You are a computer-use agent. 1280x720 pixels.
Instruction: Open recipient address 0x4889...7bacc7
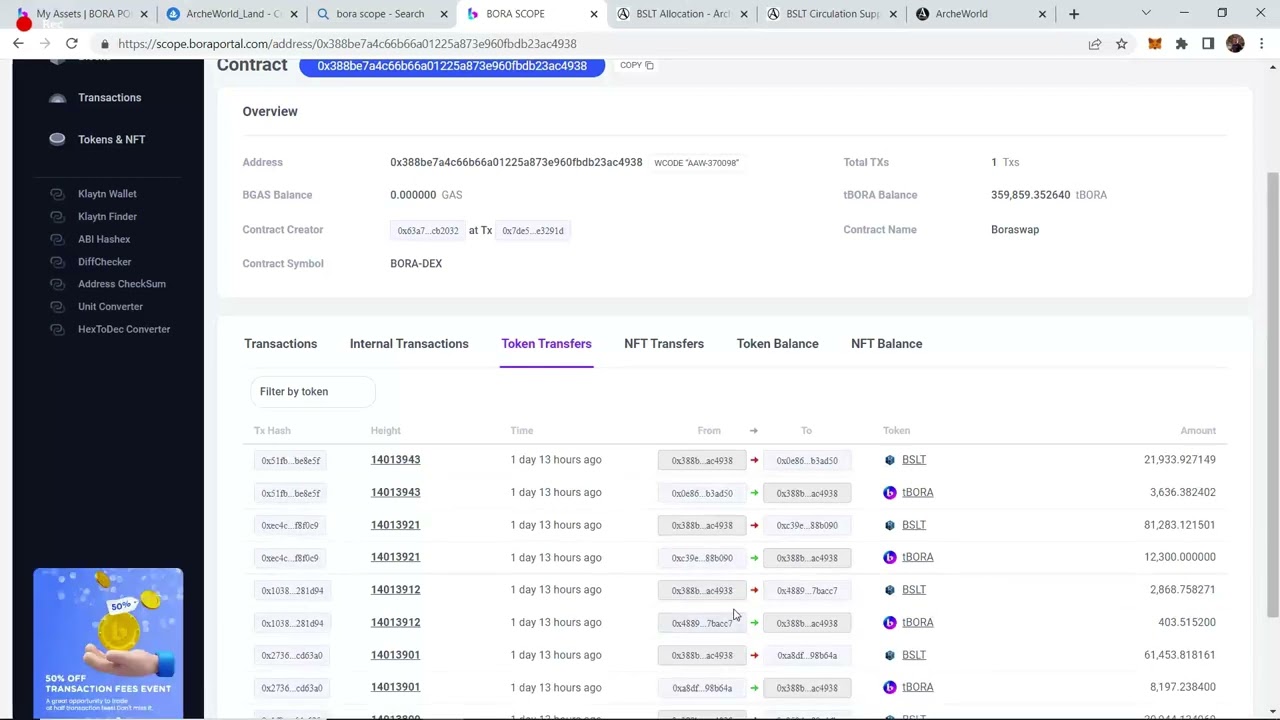(807, 590)
